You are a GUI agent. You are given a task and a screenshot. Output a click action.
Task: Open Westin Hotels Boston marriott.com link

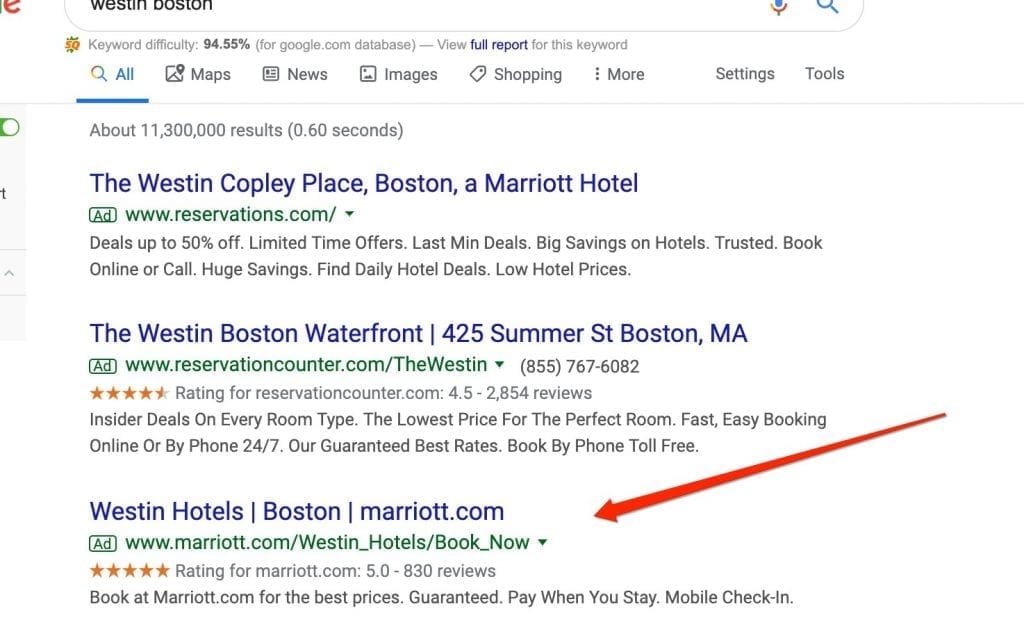tap(296, 512)
